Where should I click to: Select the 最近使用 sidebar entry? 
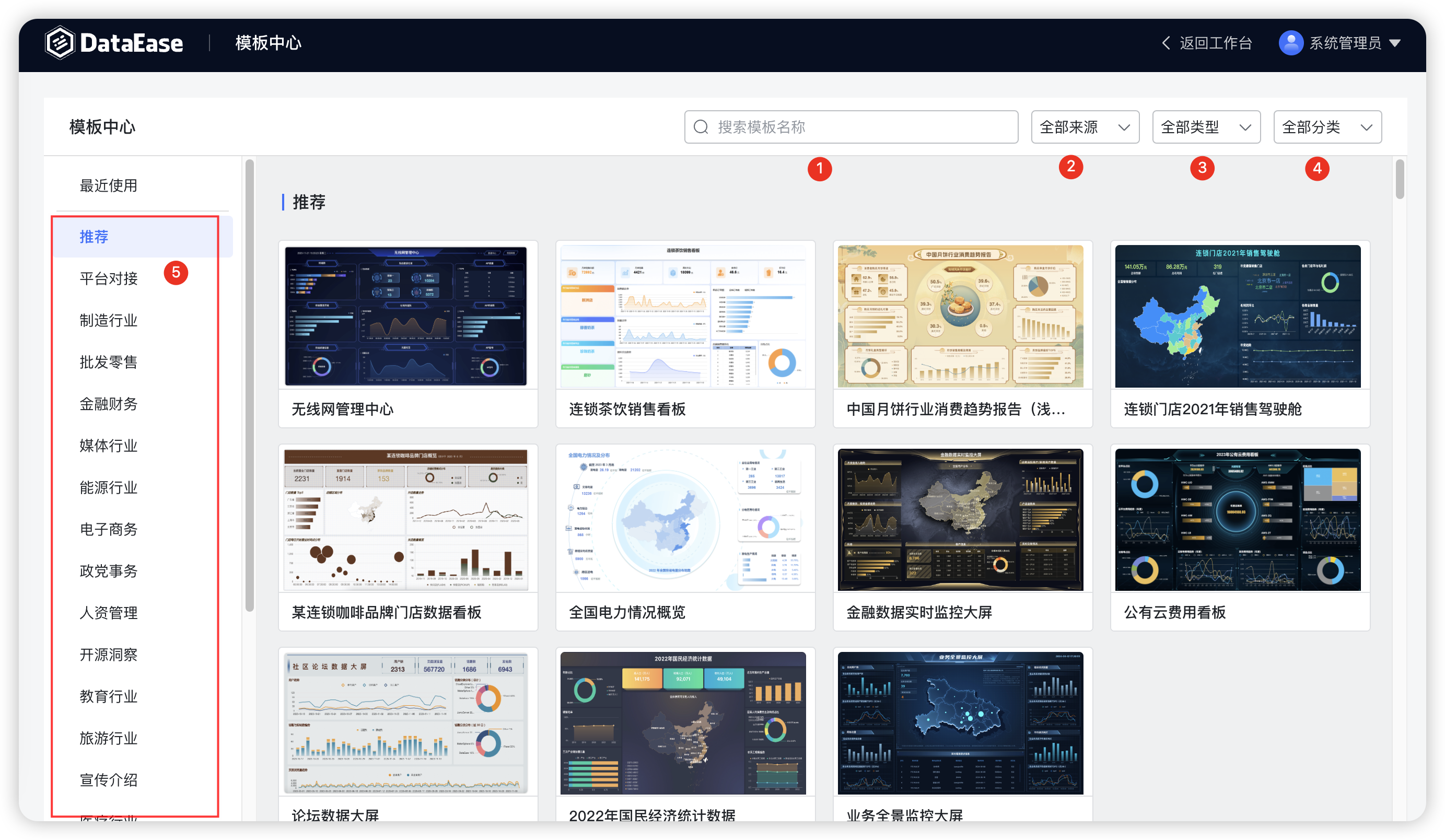point(108,185)
